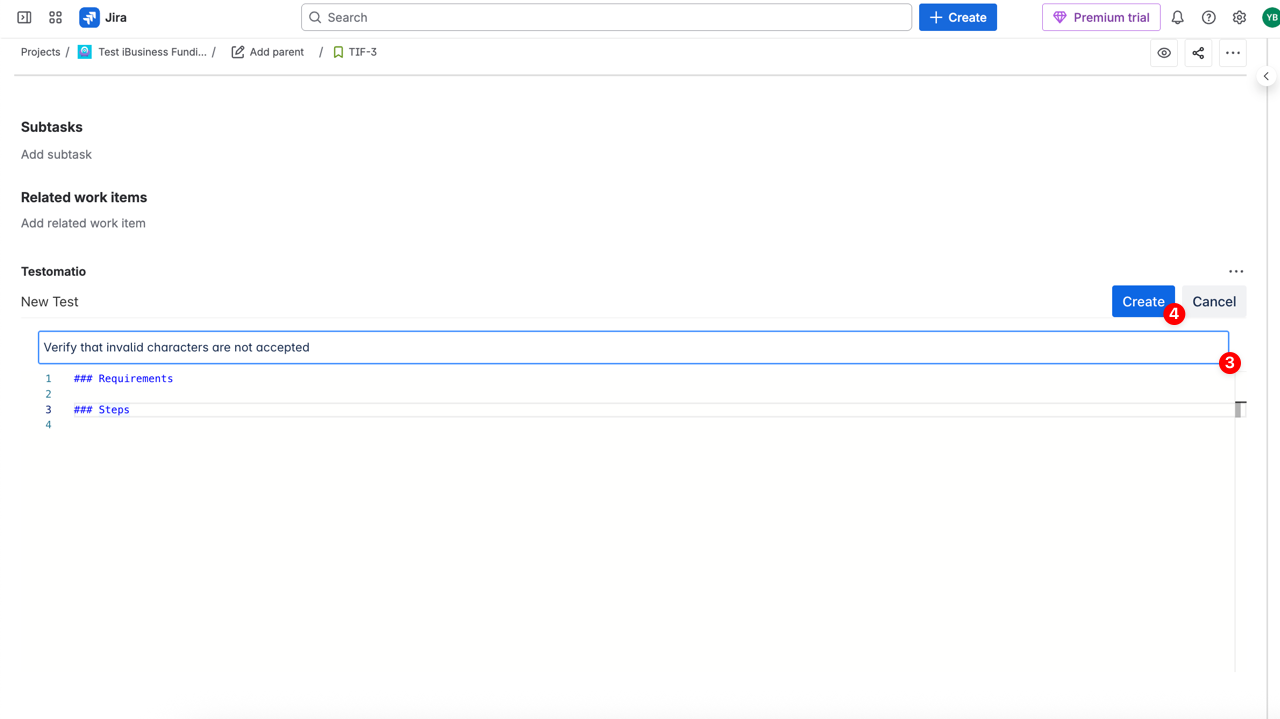
Task: Open the settings gear icon
Action: [x=1239, y=17]
